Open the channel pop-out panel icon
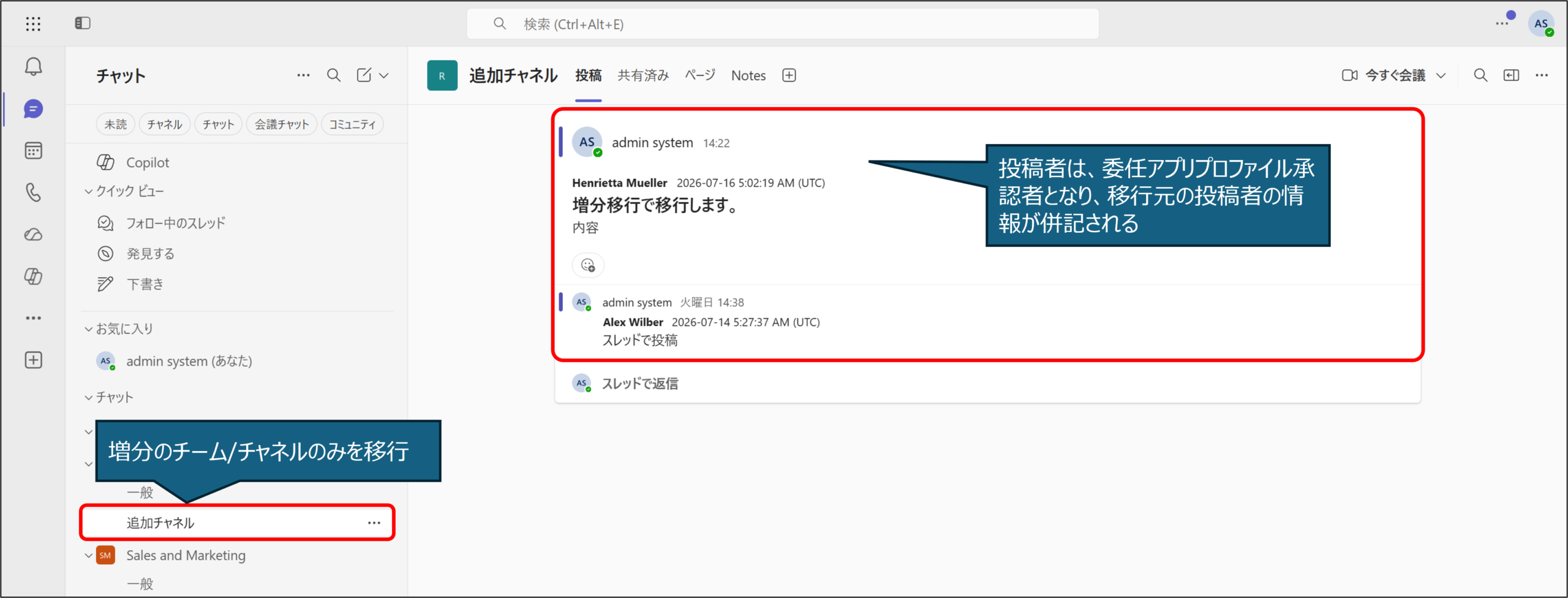The width and height of the screenshot is (1568, 598). click(1511, 75)
